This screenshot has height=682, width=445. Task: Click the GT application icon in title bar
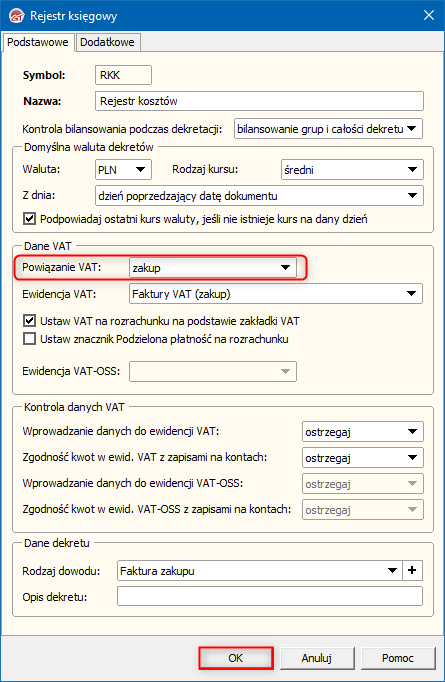[16, 16]
